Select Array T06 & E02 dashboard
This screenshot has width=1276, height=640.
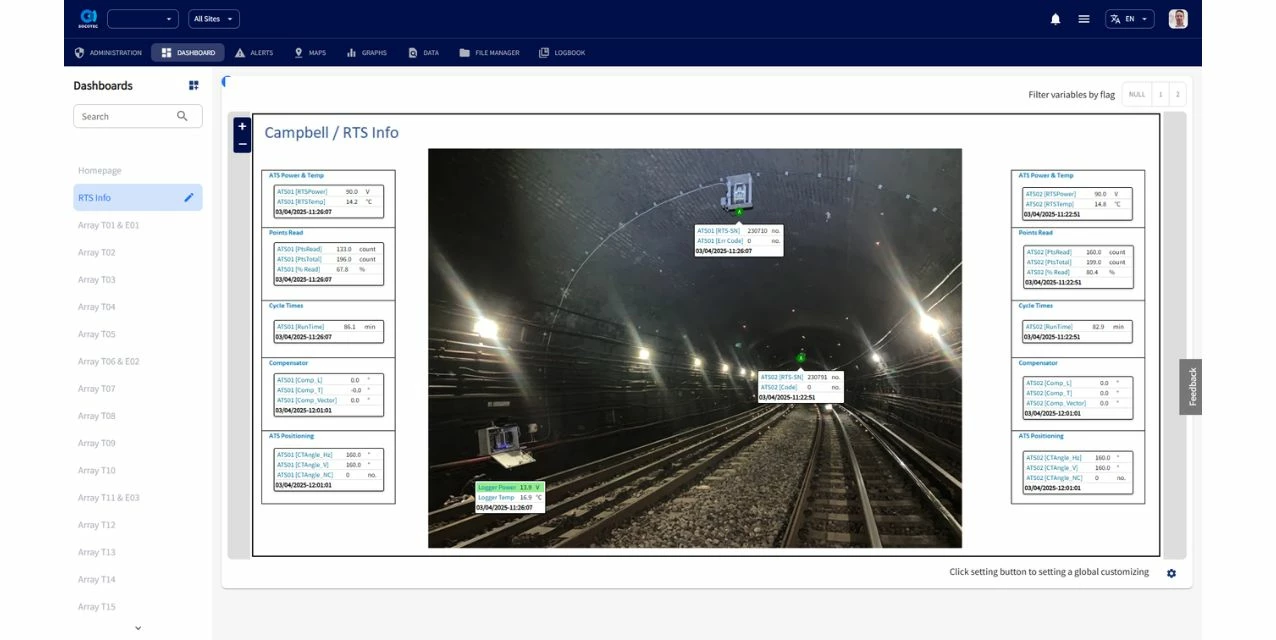click(109, 361)
